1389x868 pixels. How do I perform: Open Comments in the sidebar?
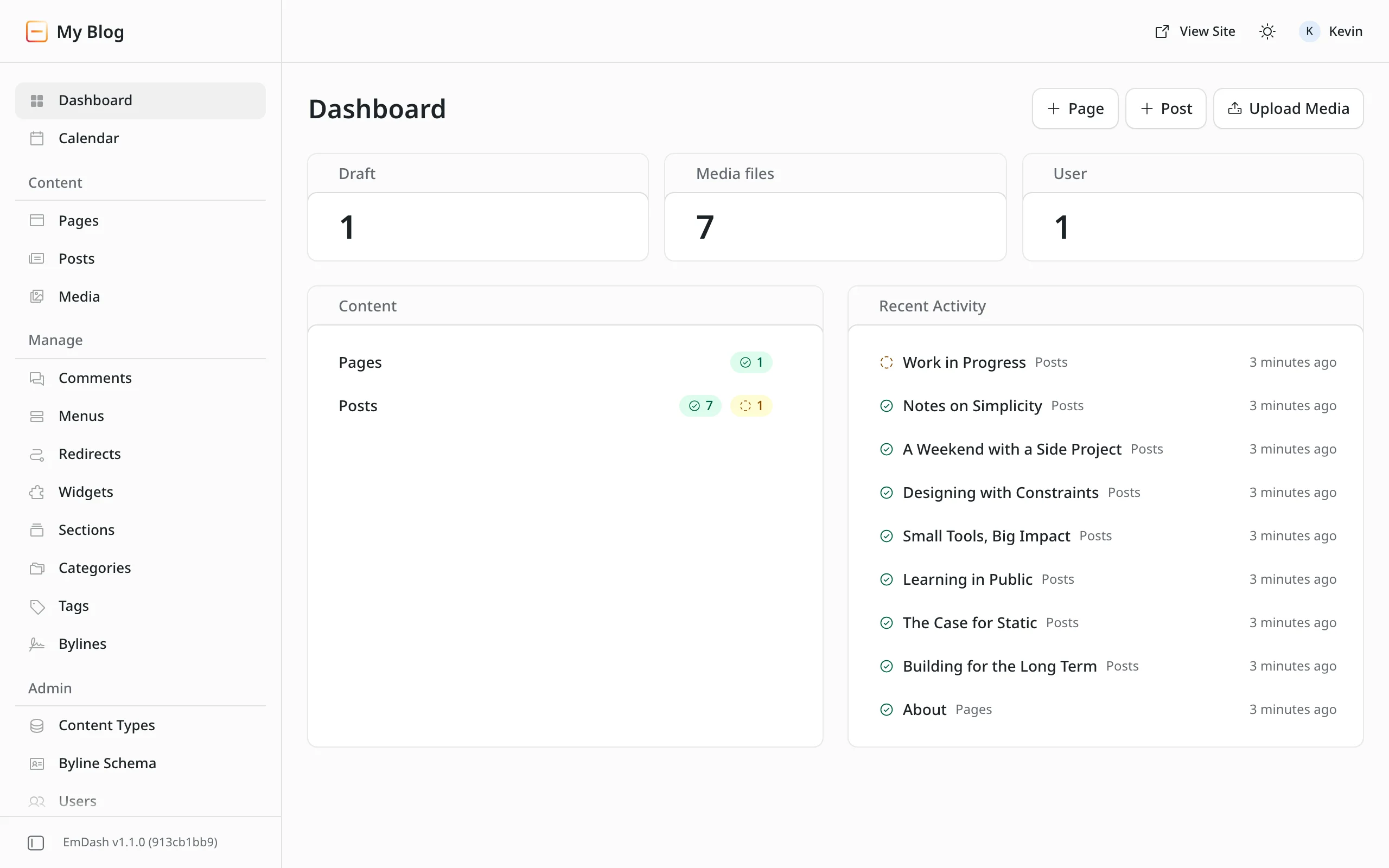(141, 378)
